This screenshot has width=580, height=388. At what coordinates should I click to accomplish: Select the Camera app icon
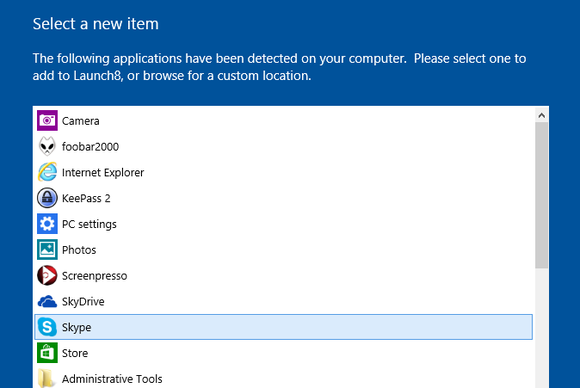(x=47, y=121)
